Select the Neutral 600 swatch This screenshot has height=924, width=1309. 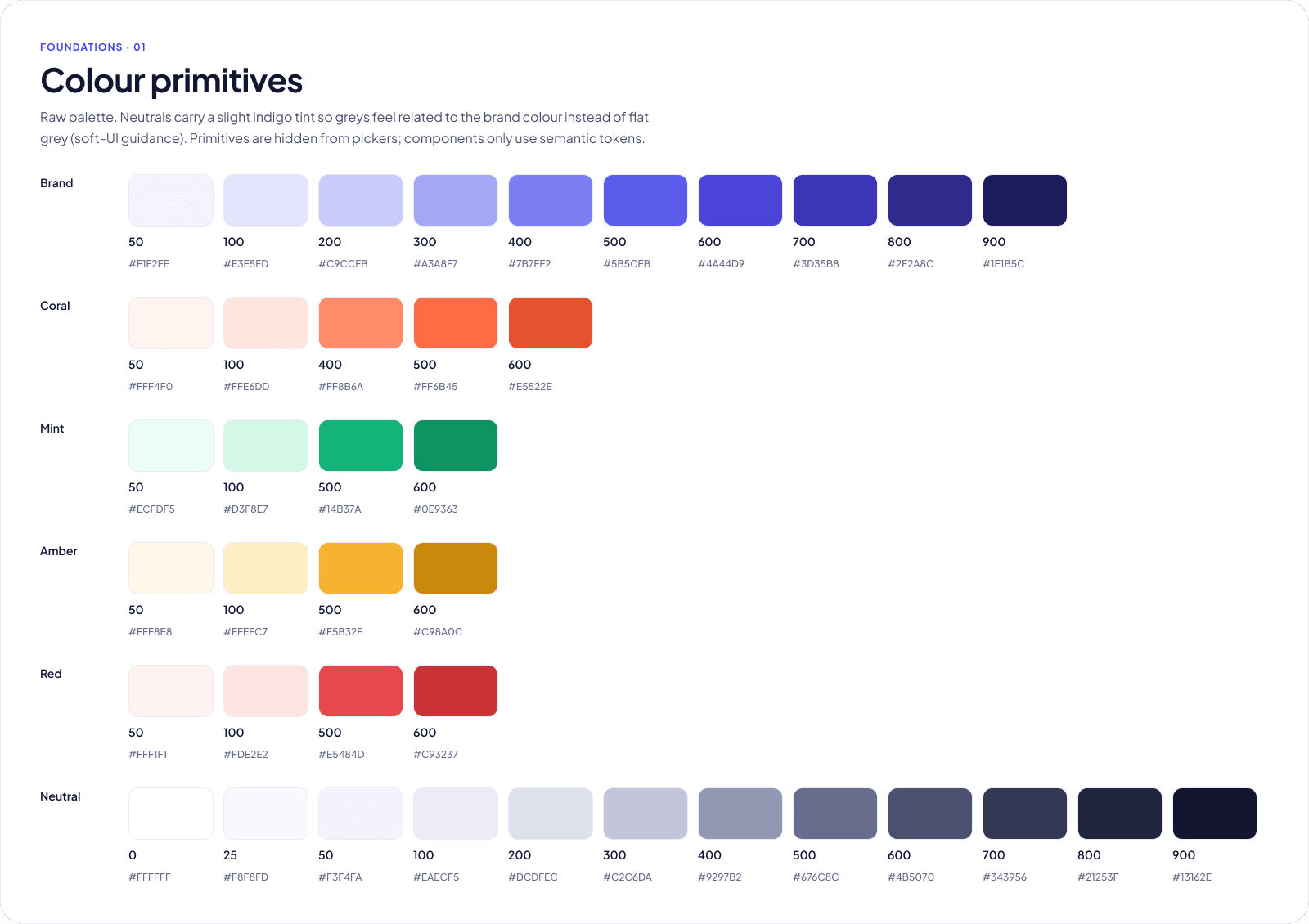click(930, 814)
